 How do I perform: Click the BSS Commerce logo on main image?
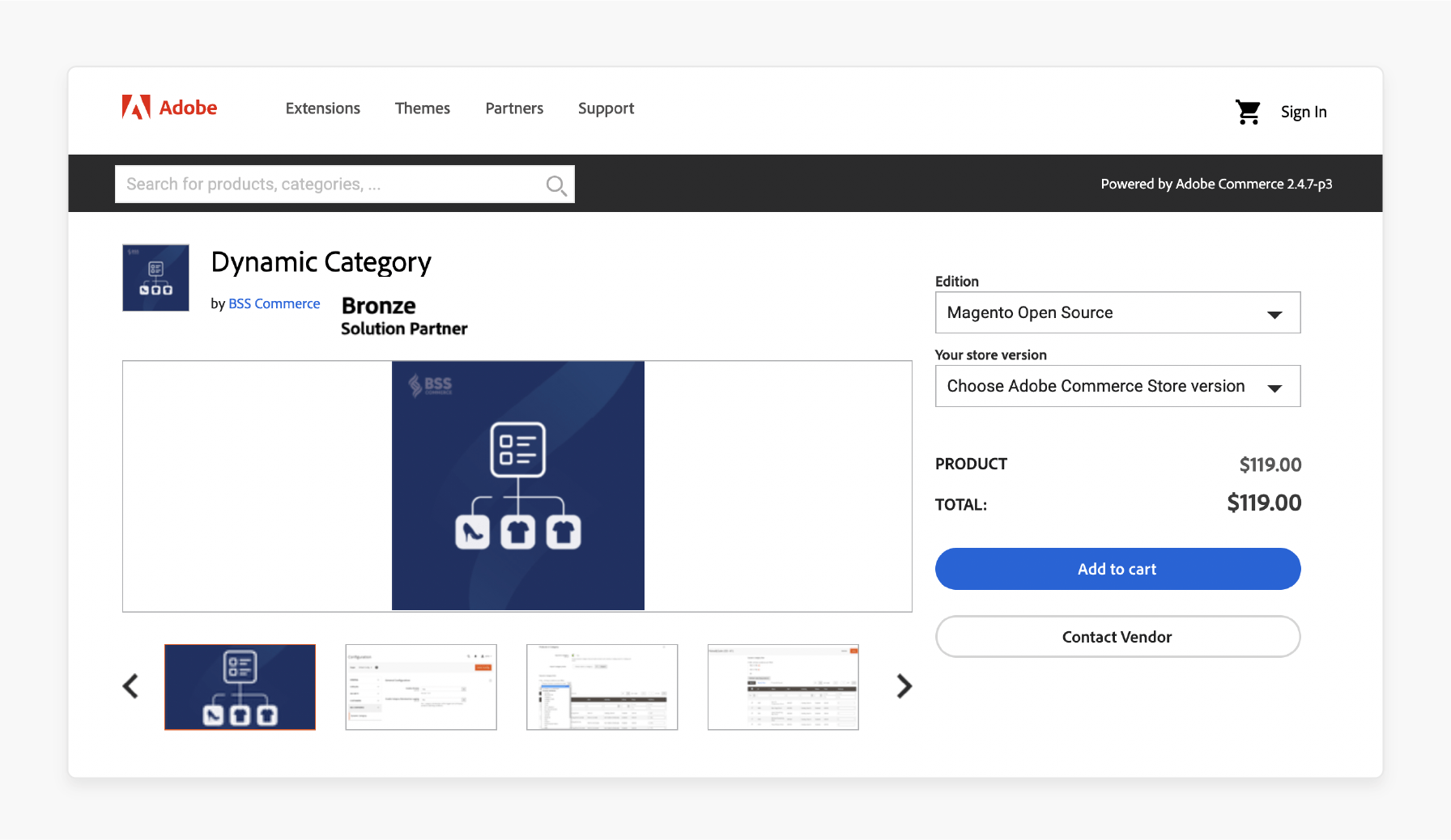click(x=429, y=386)
